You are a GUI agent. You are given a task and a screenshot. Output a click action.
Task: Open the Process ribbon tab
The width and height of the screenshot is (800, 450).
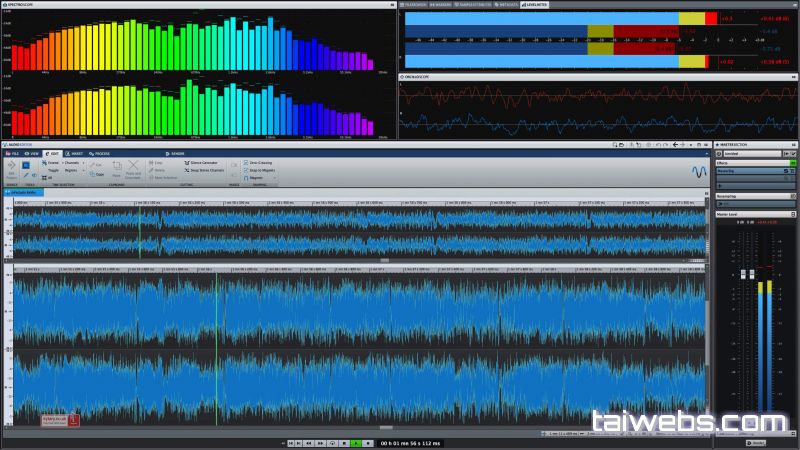102,153
